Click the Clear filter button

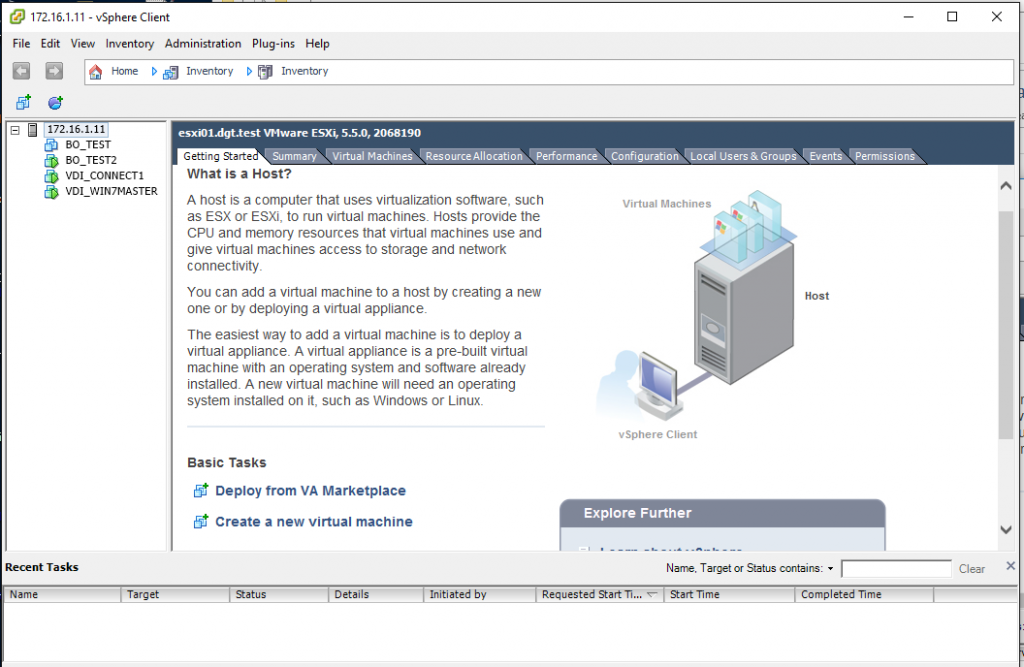[972, 569]
